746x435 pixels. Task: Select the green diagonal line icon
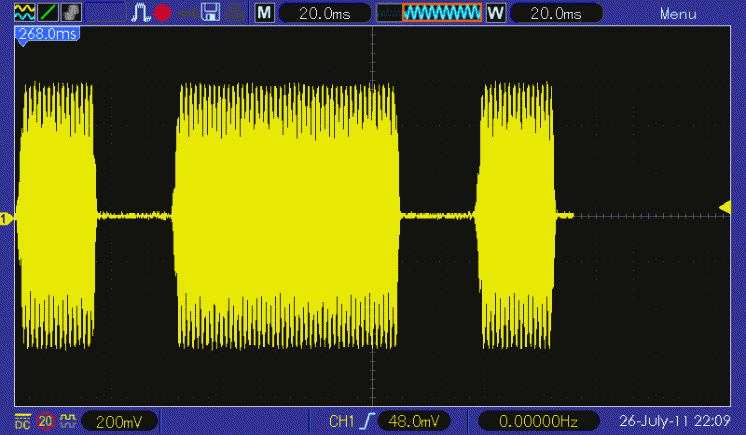(47, 13)
